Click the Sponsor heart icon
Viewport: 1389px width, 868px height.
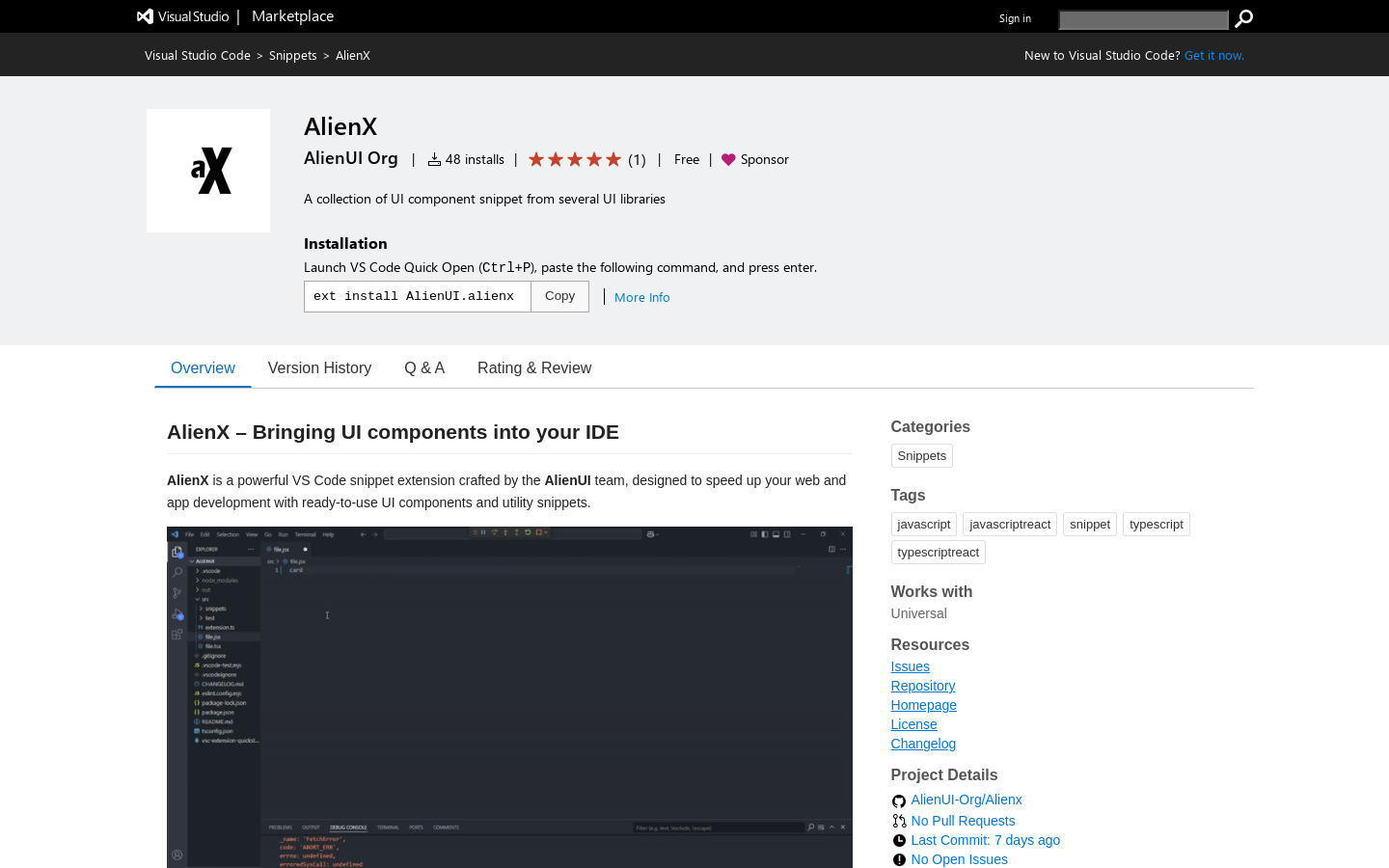click(728, 160)
